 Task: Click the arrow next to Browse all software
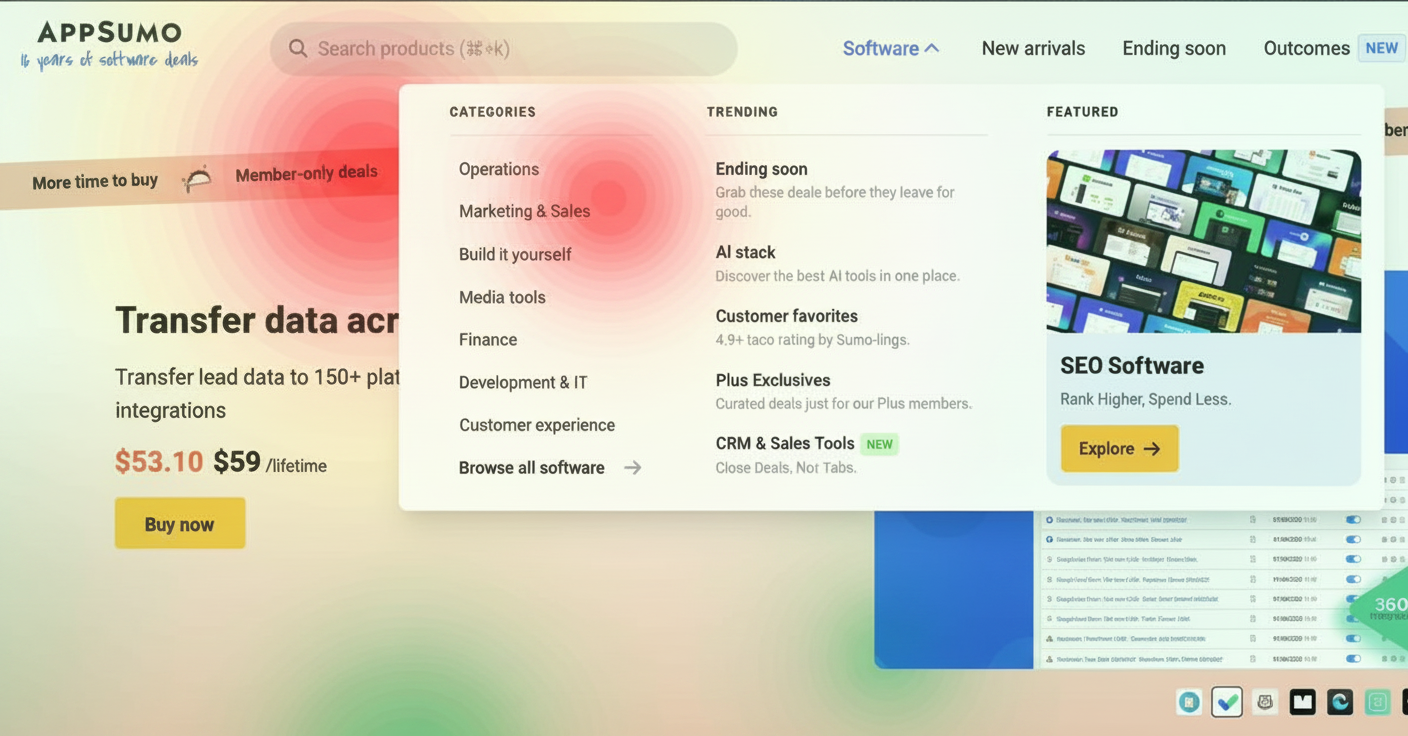(632, 467)
